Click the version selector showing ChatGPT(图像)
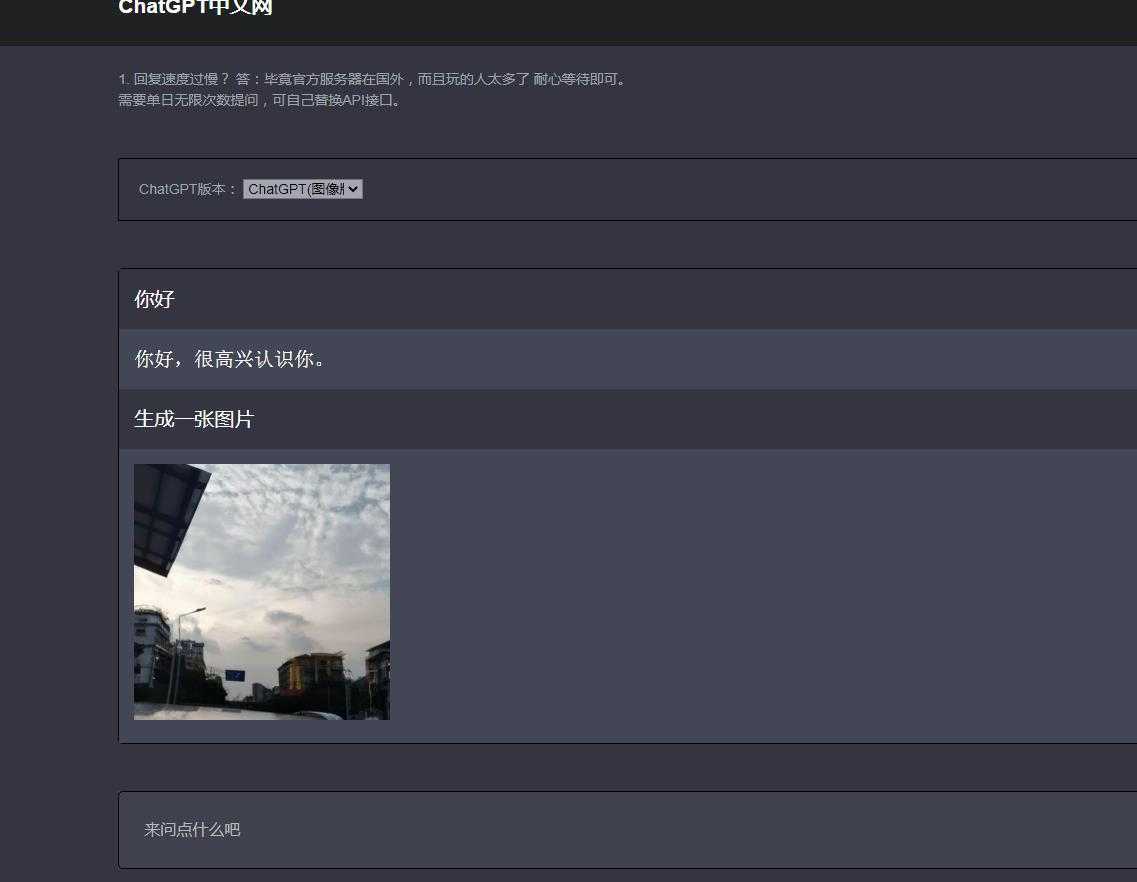1137x882 pixels. pos(302,189)
